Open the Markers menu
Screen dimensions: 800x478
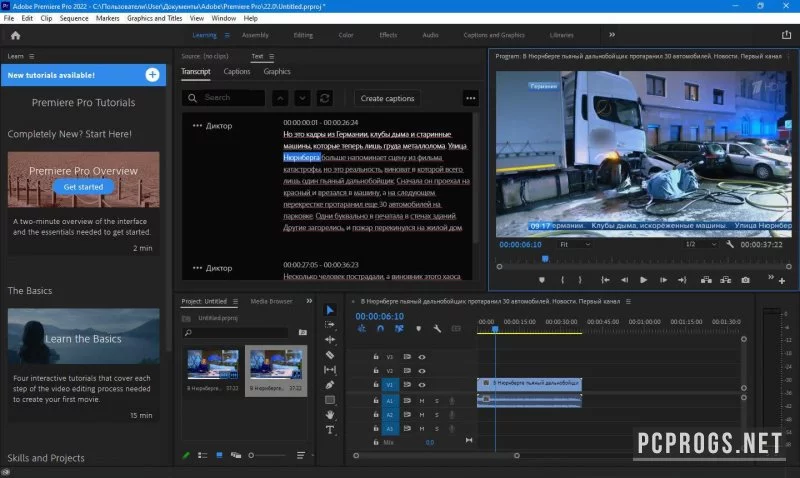coord(108,18)
